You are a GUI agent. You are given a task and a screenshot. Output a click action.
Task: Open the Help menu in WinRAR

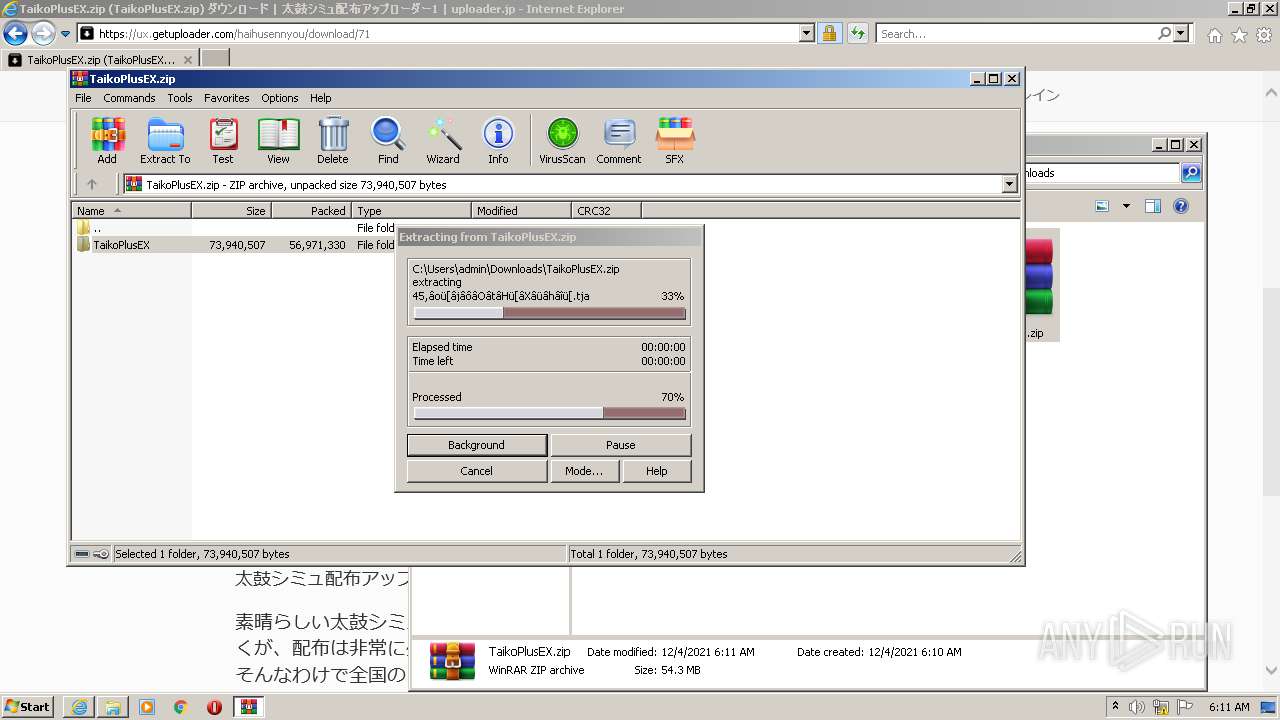(x=320, y=98)
